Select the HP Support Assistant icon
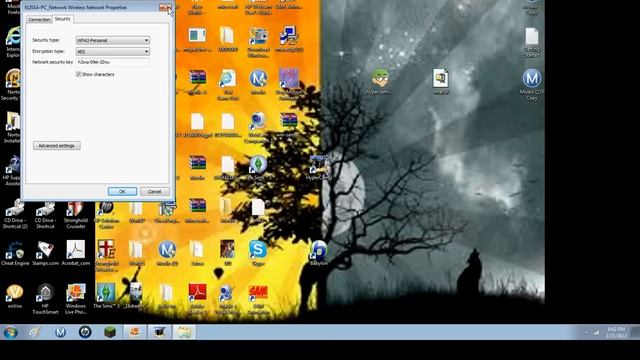 point(12,170)
